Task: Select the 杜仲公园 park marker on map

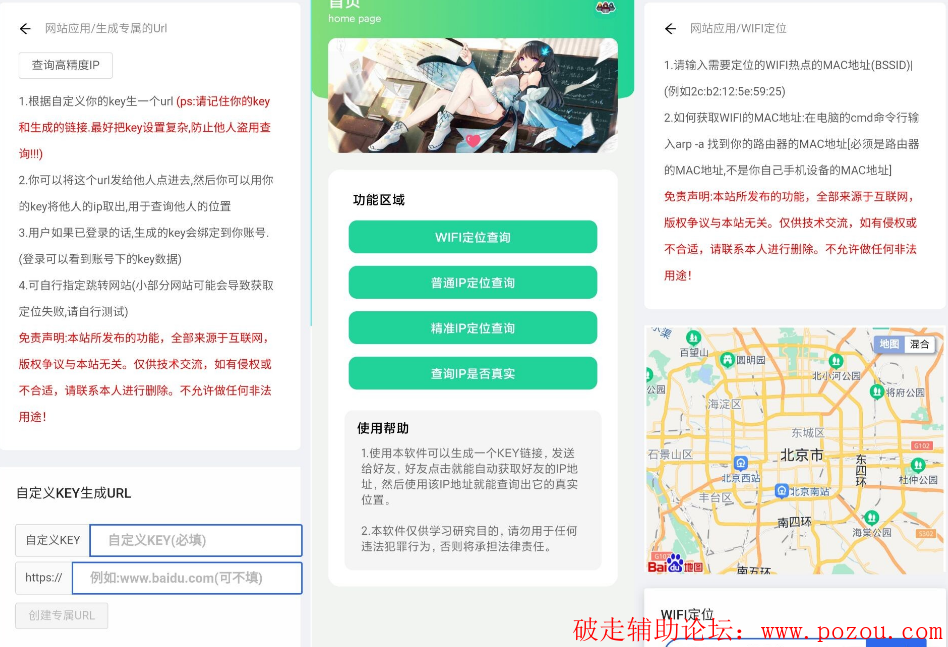Action: [x=918, y=465]
